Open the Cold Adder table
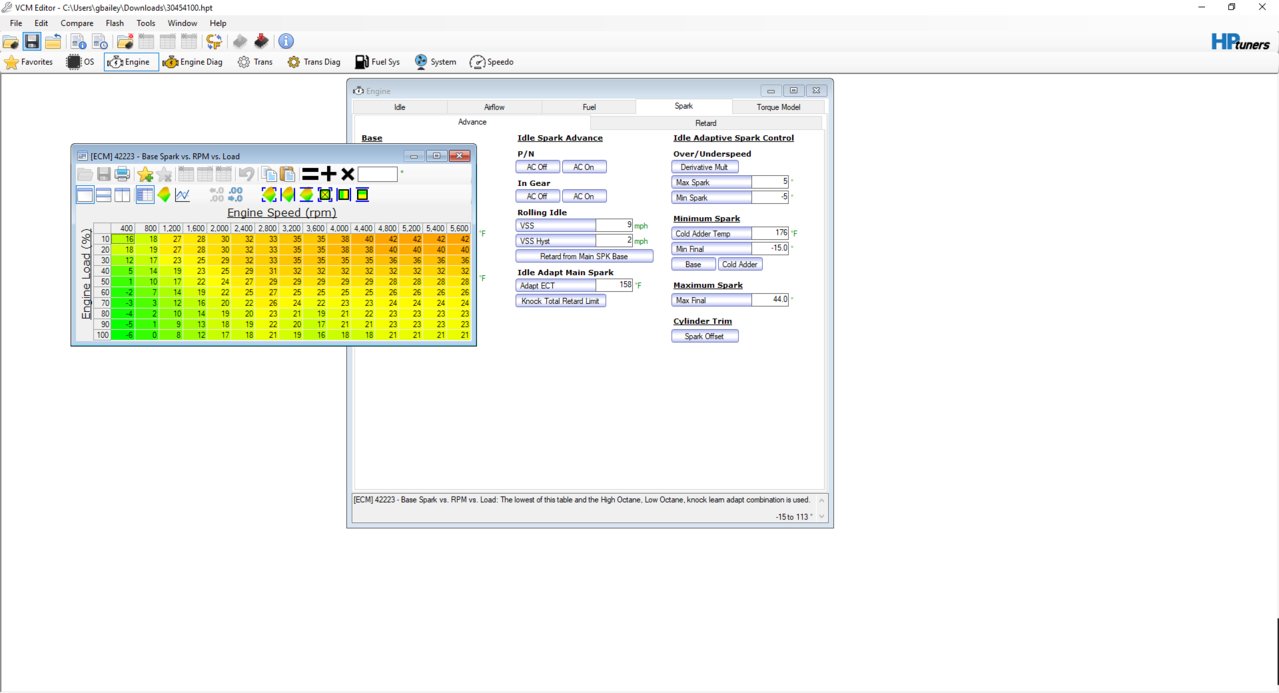 [740, 264]
